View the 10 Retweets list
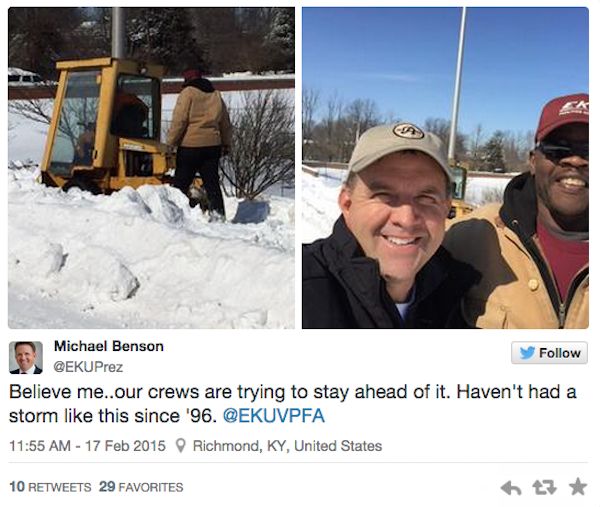Screen dimensions: 600x507 (x=50, y=487)
